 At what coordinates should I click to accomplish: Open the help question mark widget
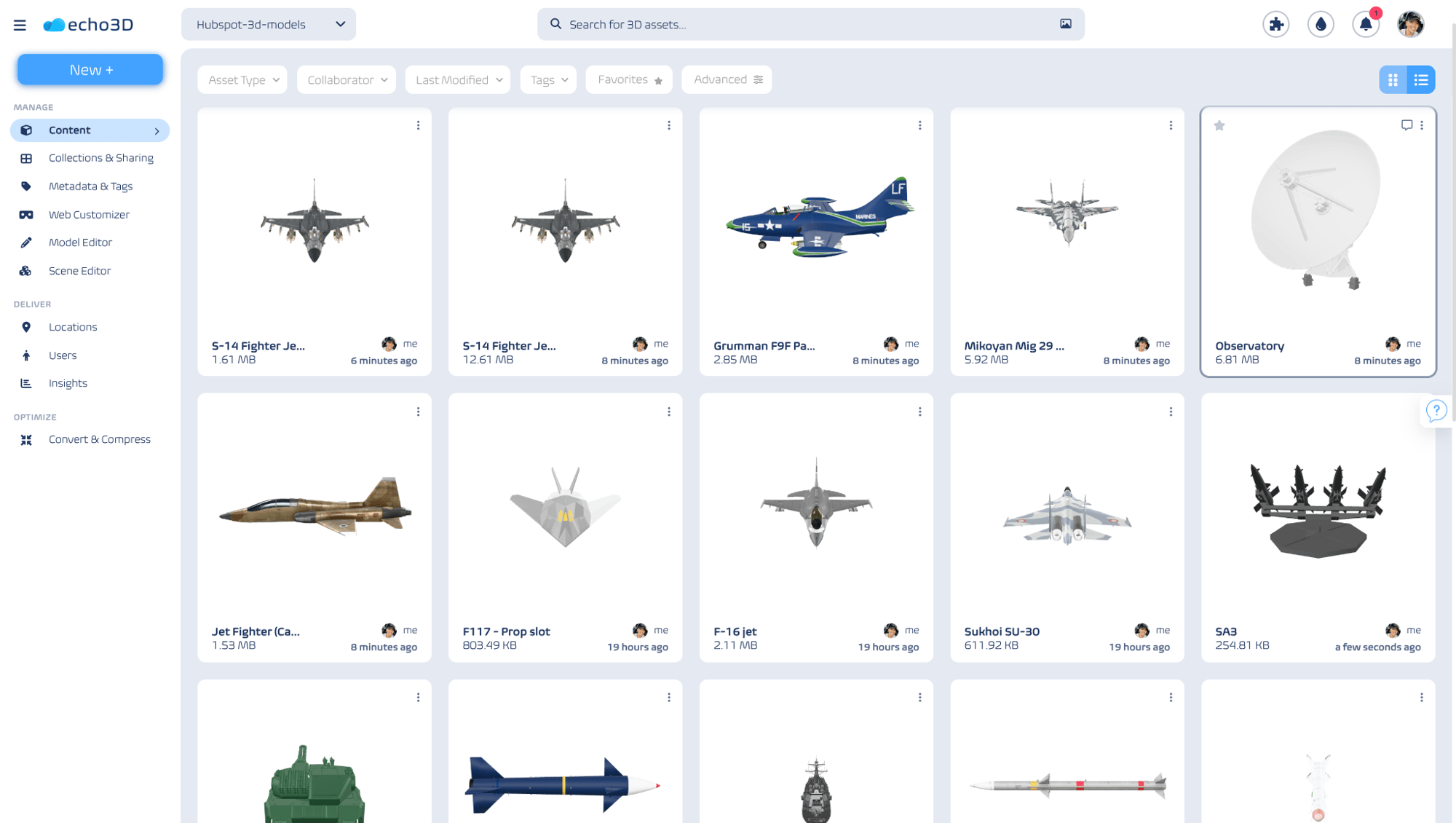pyautogui.click(x=1436, y=411)
